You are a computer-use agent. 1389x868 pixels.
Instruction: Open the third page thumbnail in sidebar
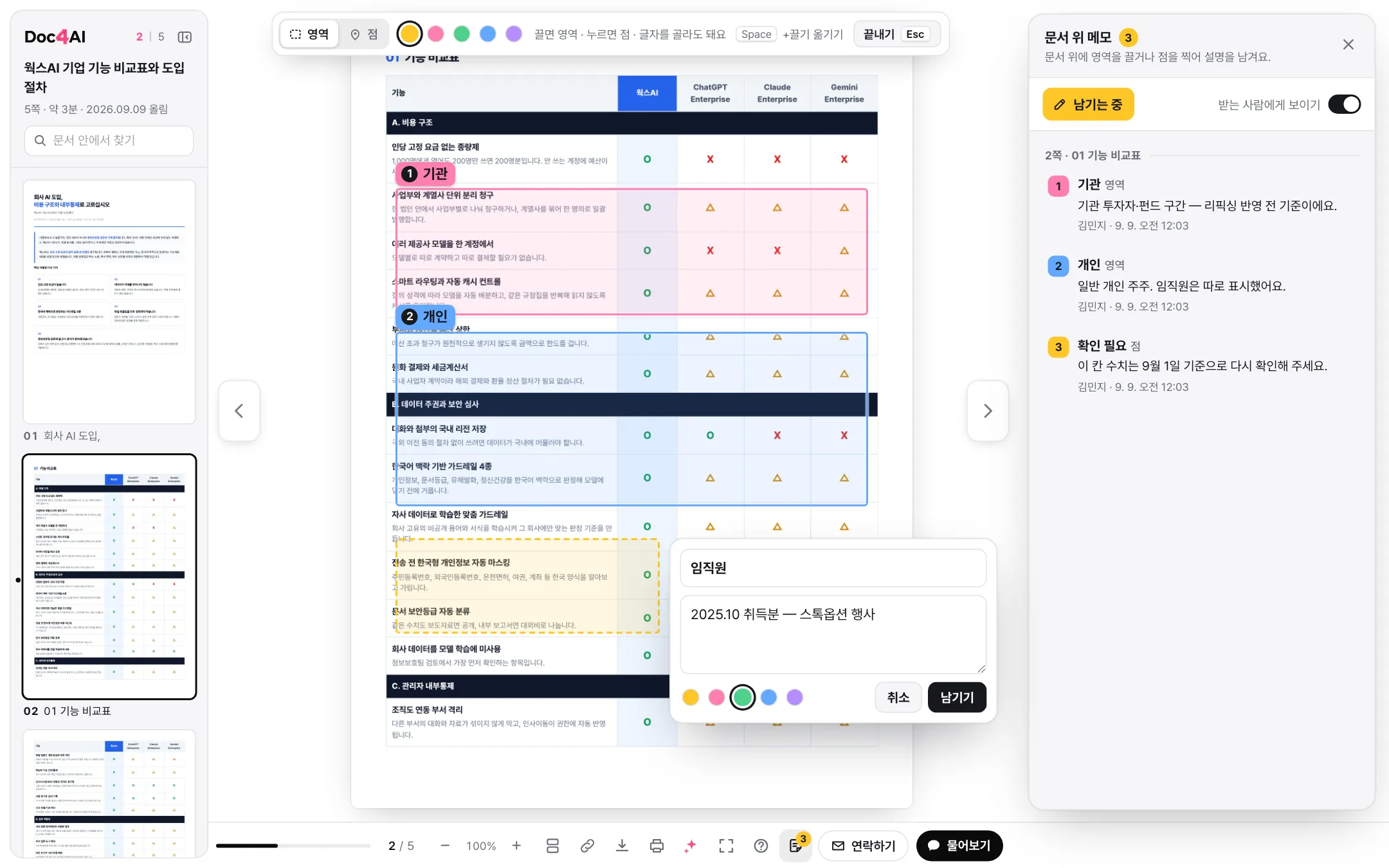coord(109,794)
